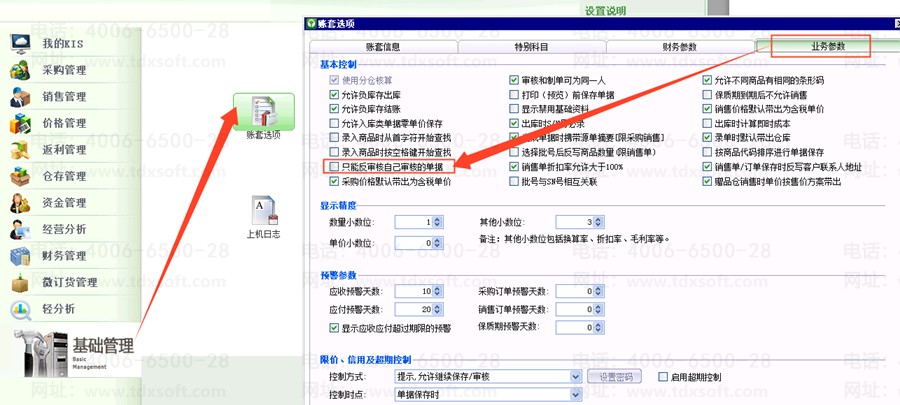Open the 价格管理 module icon
Viewport: 900px width, 405px height.
click(21, 123)
